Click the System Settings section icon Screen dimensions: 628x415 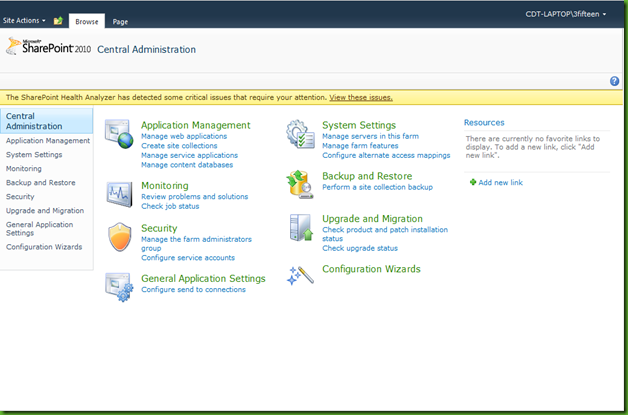(x=301, y=134)
